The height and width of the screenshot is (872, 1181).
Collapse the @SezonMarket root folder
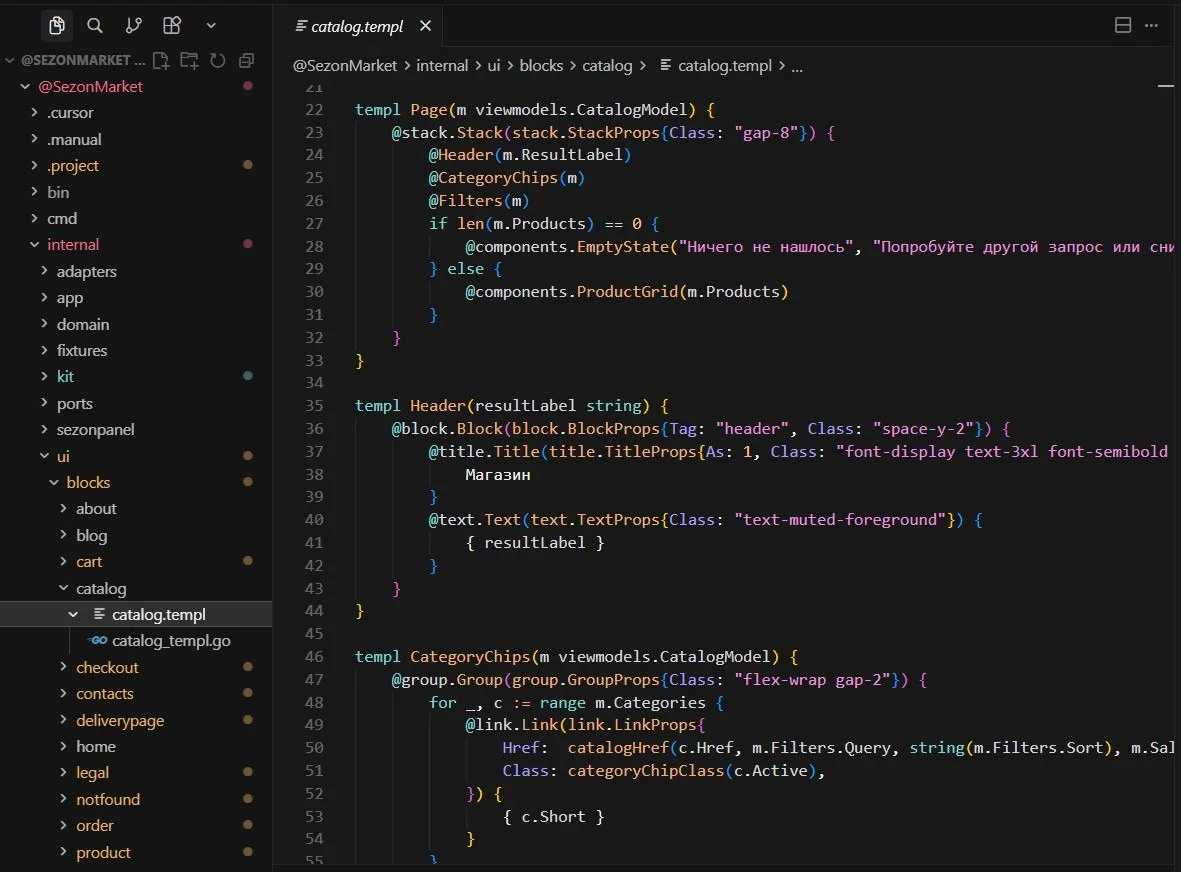(x=25, y=87)
